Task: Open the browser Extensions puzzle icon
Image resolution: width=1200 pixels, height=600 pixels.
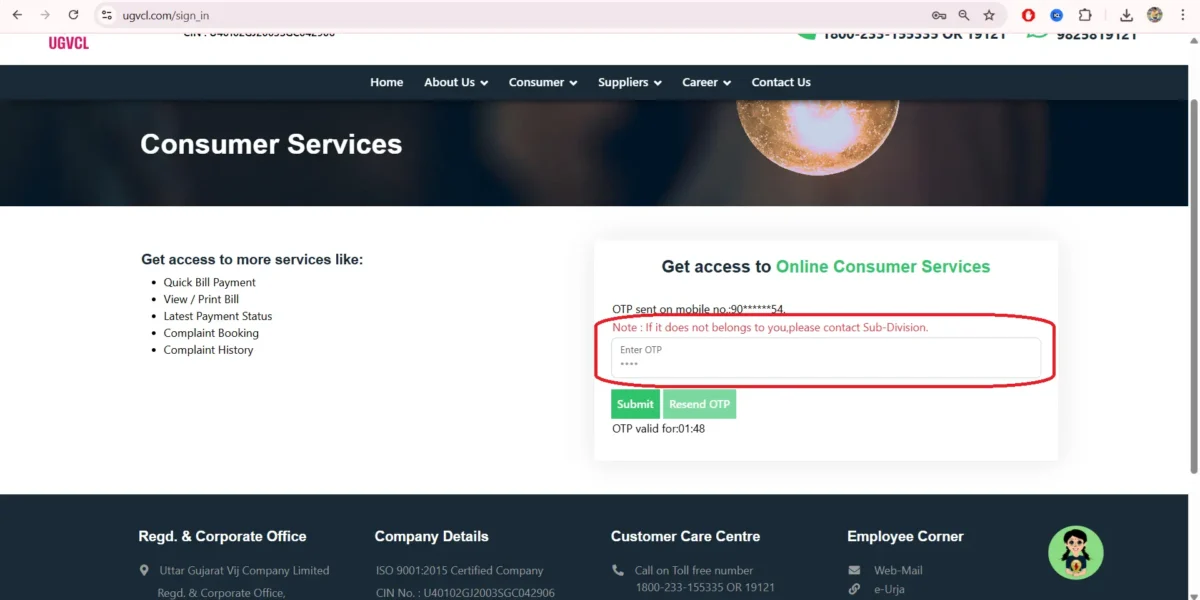Action: coord(1085,15)
